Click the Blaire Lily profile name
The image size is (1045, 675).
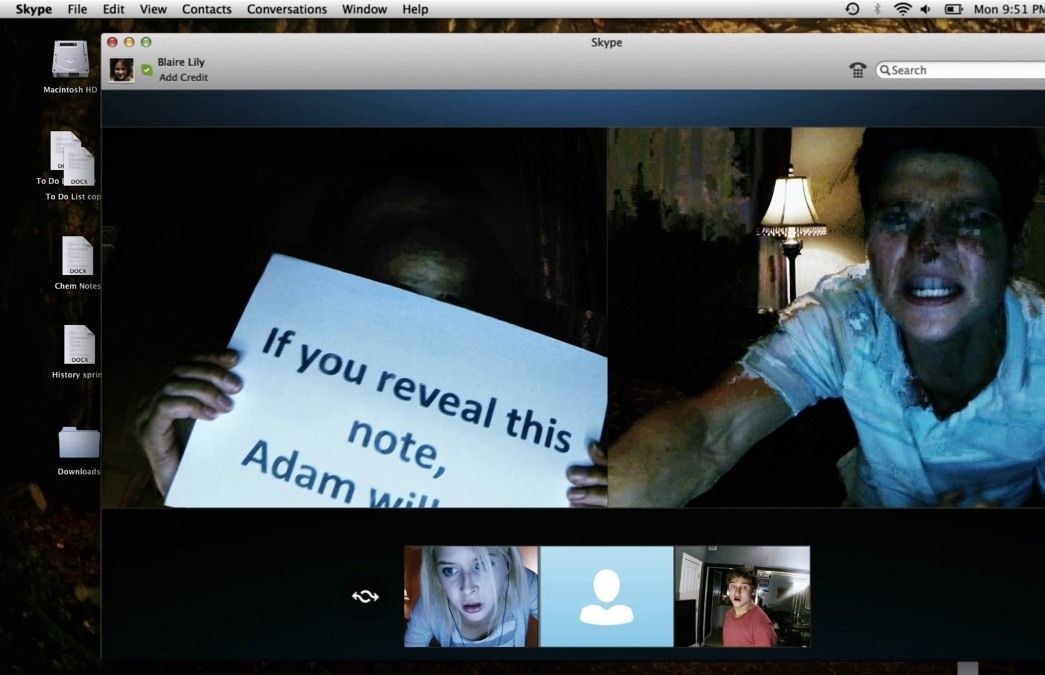(181, 62)
